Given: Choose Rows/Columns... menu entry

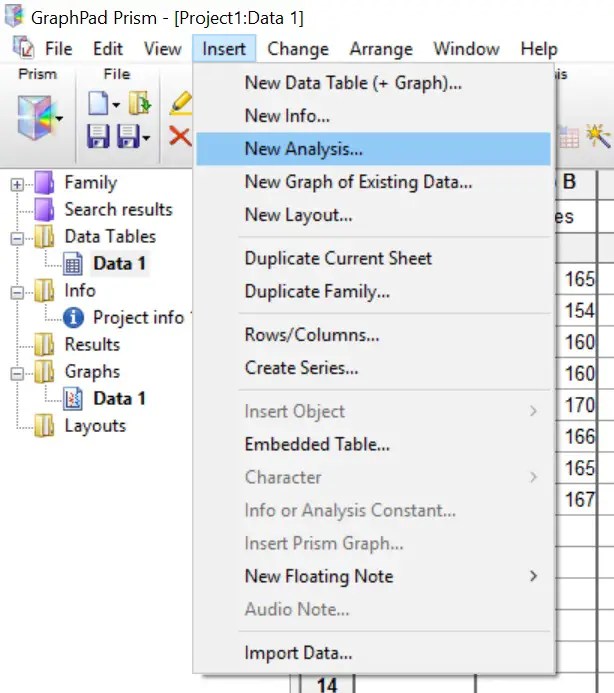Looking at the screenshot, I should click(x=374, y=335).
